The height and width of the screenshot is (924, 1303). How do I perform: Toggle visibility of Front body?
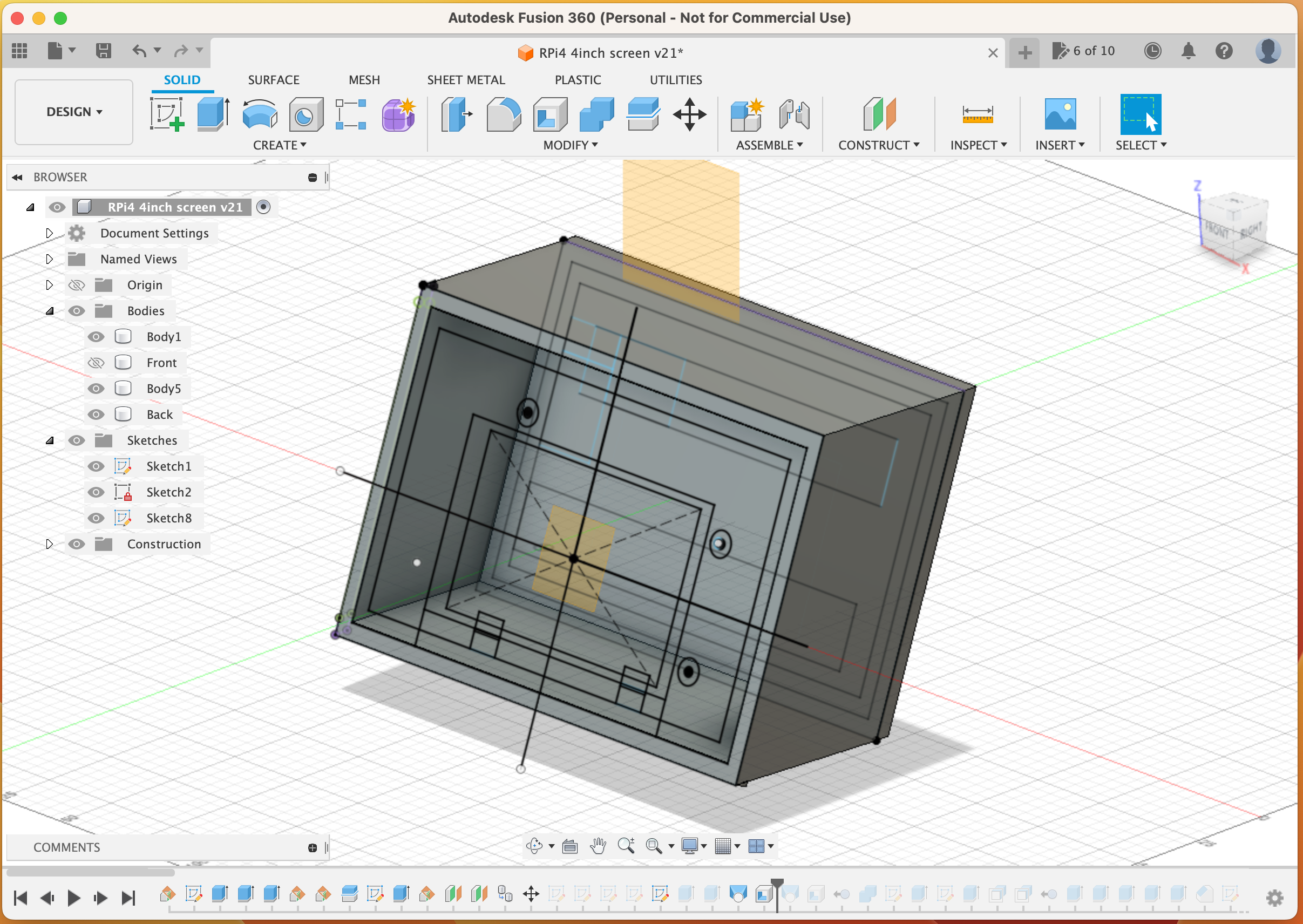coord(96,362)
